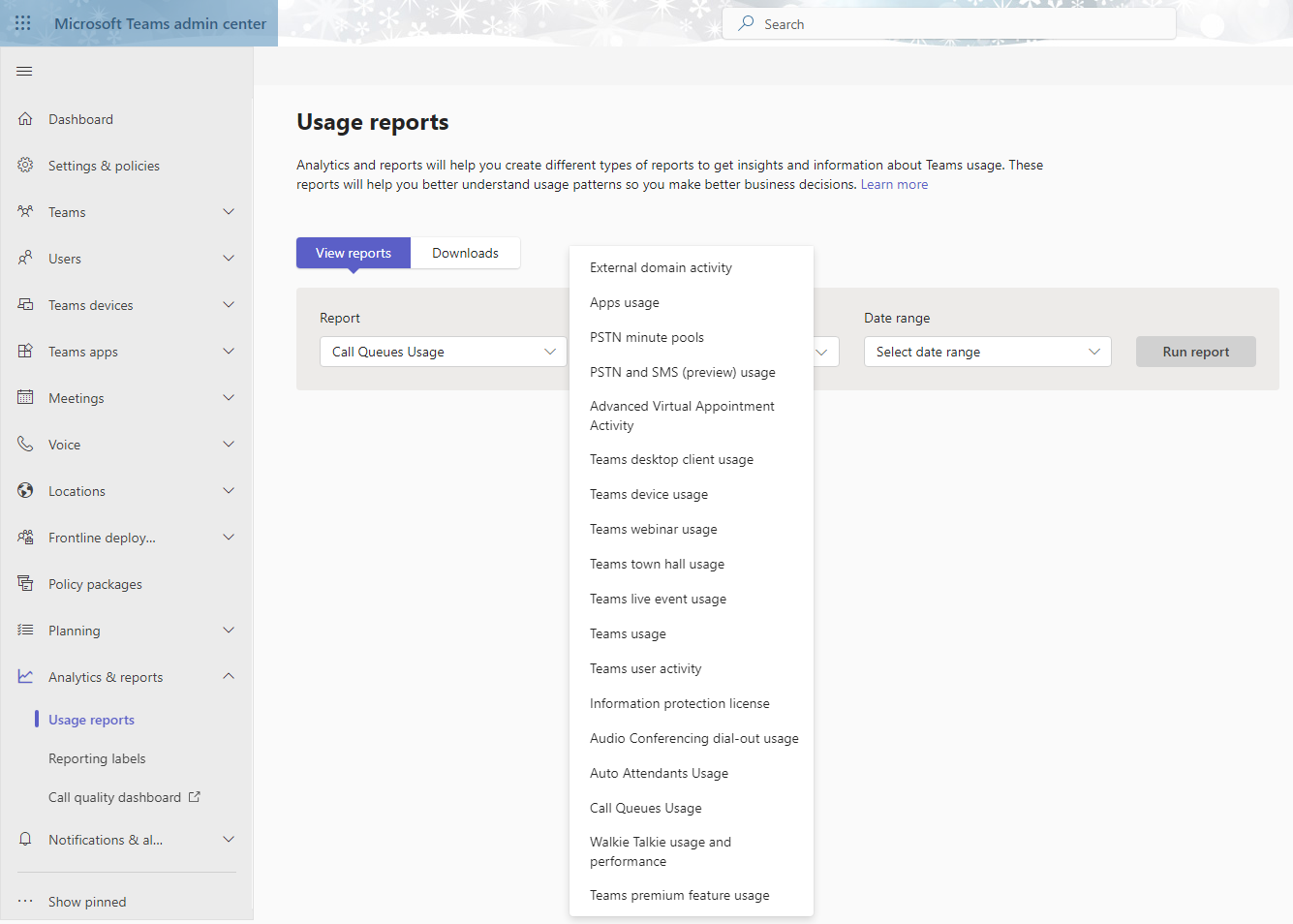Select Teams webinar usage option

(692, 529)
